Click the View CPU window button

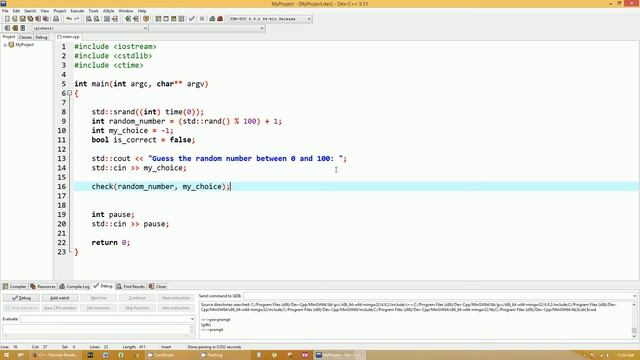coord(60,308)
